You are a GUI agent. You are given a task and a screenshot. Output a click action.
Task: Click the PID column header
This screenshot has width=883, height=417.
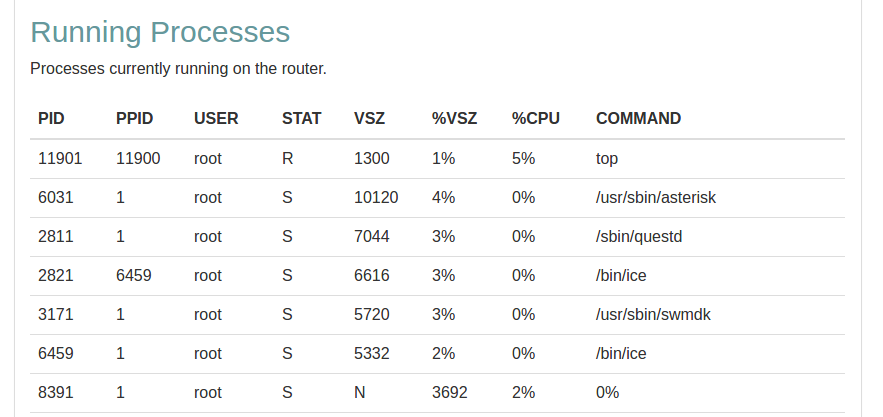[x=51, y=118]
